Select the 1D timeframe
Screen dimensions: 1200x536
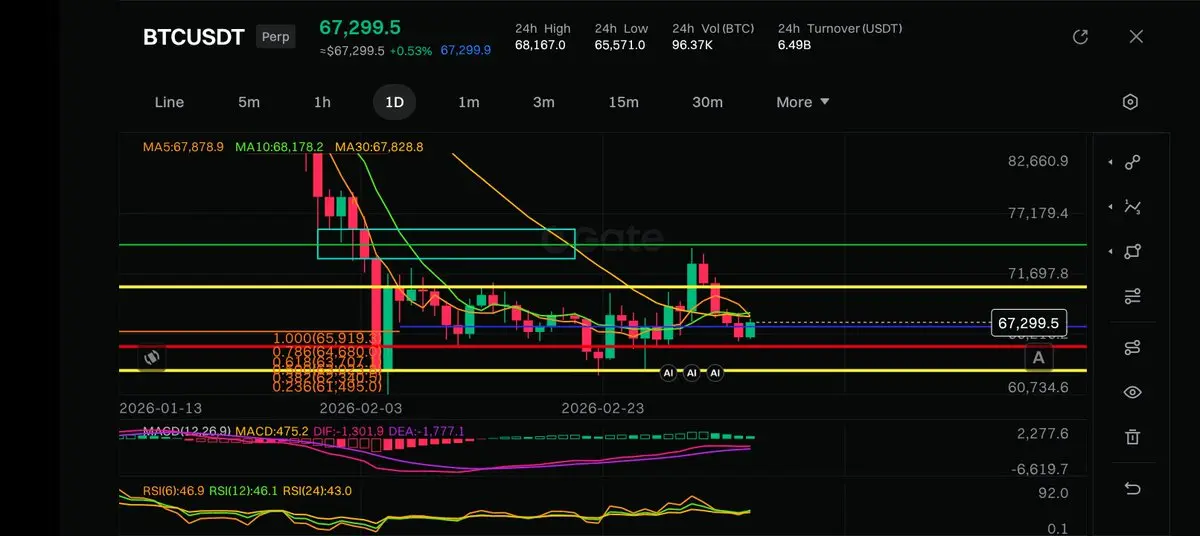pos(395,102)
